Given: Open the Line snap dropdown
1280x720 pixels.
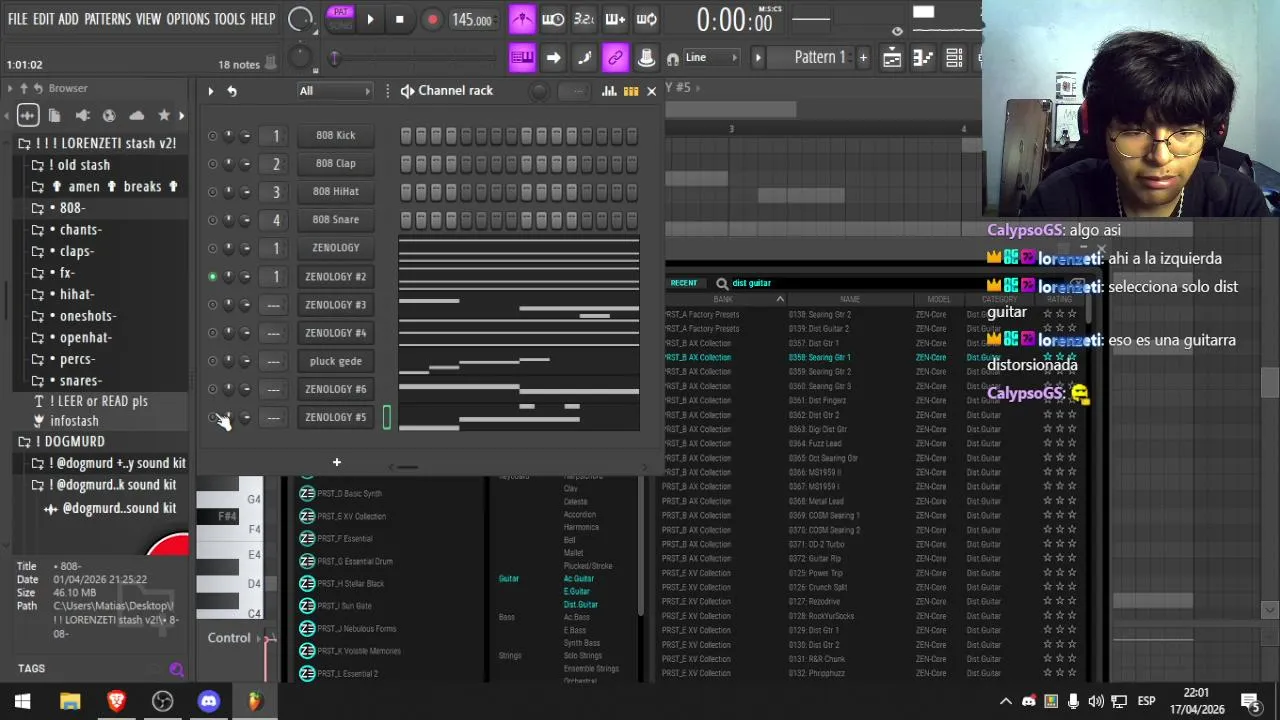Looking at the screenshot, I should [x=712, y=58].
